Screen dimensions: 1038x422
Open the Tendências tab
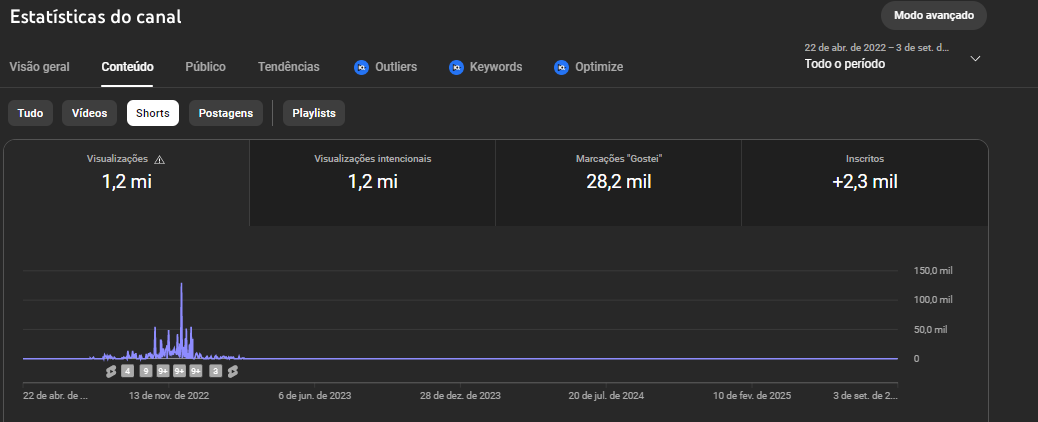click(x=289, y=67)
